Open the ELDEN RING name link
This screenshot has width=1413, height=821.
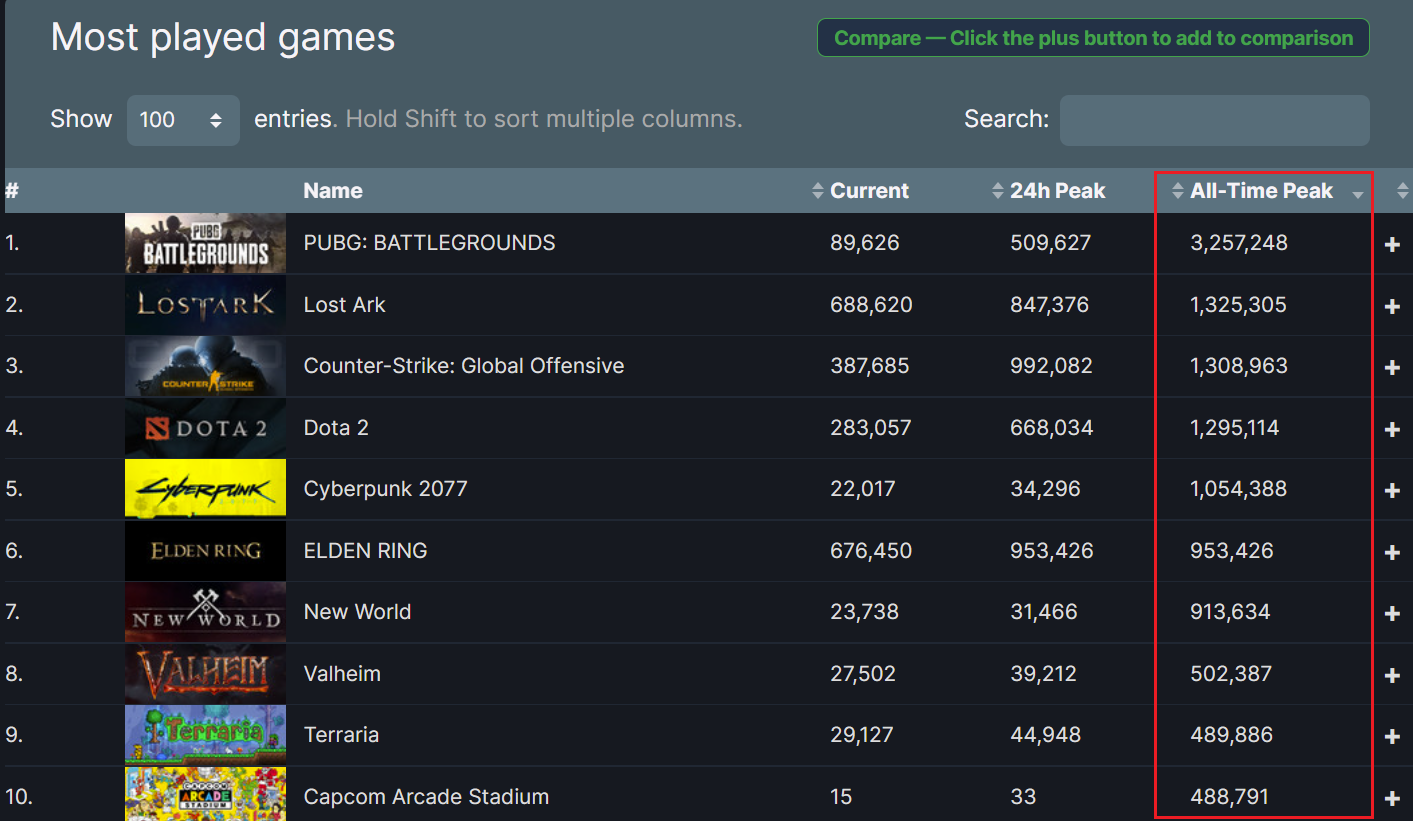coord(365,551)
